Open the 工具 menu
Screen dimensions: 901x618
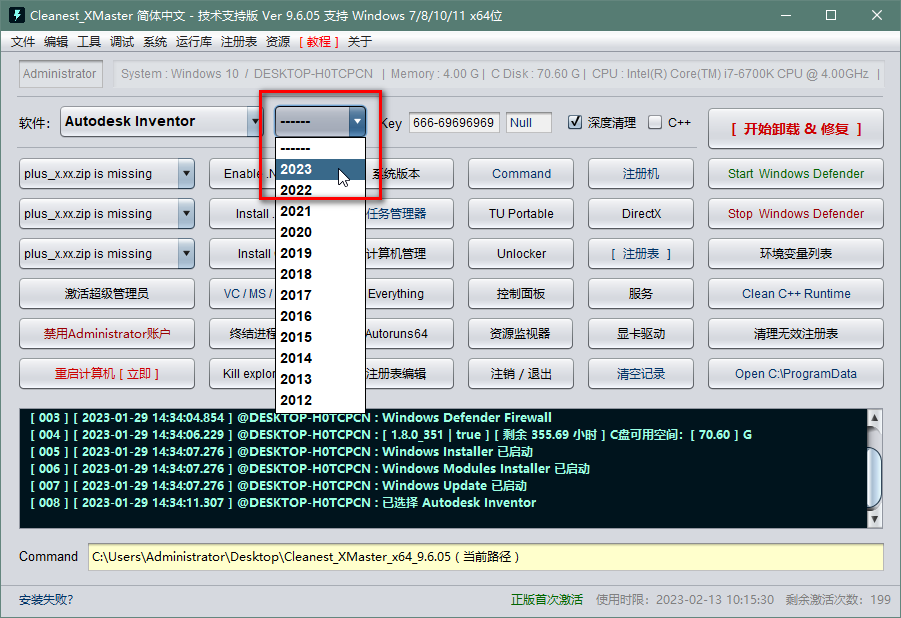coord(89,41)
